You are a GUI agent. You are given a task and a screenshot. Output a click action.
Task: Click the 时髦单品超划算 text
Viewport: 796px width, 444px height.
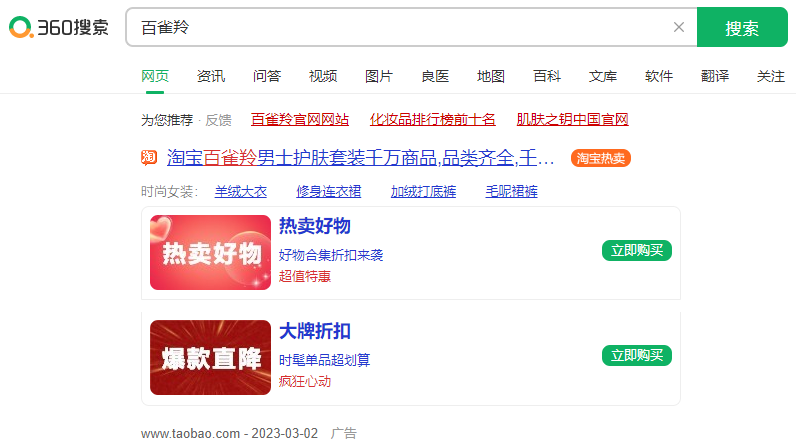pos(324,360)
